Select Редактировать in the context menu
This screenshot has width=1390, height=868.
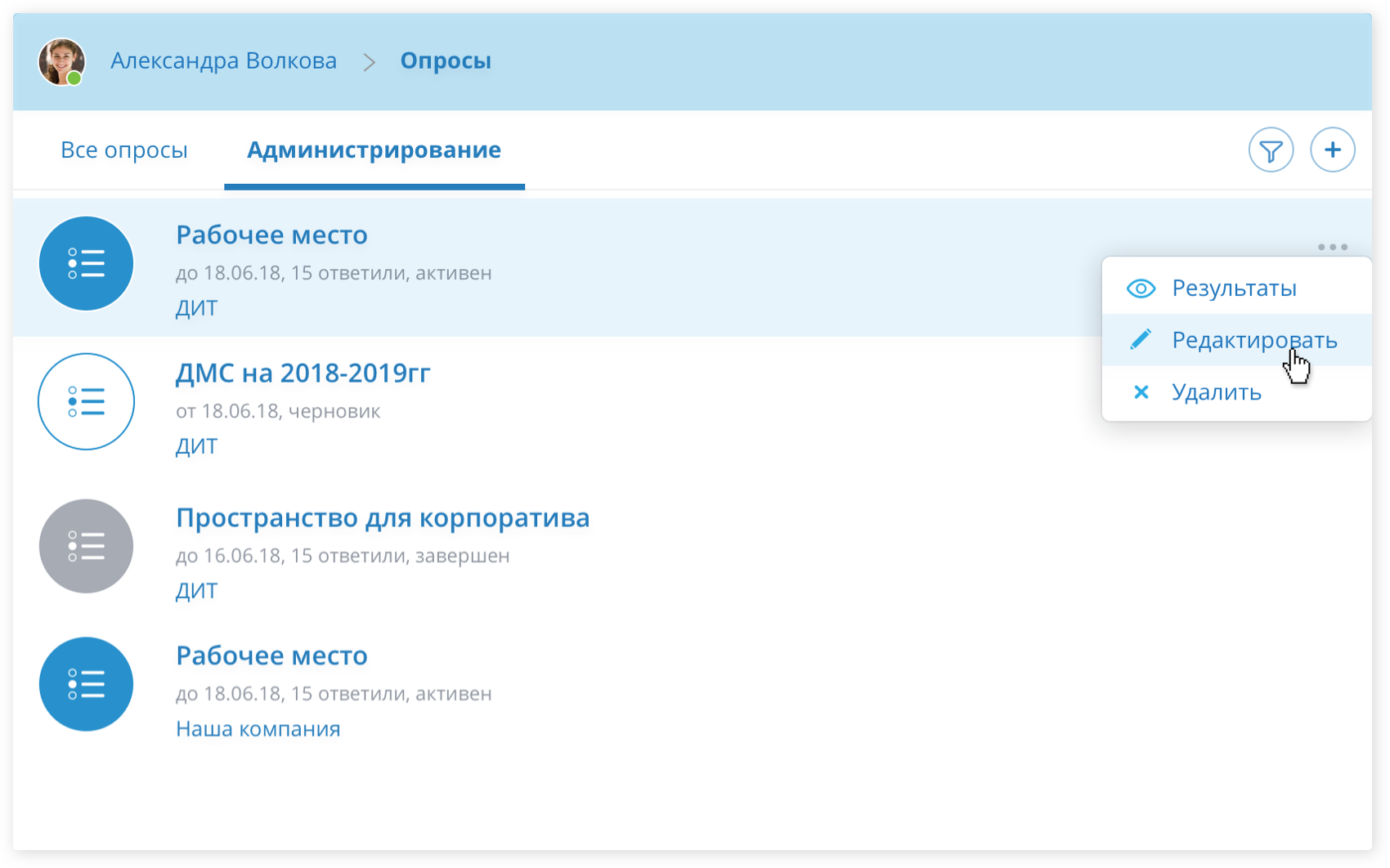click(x=1256, y=340)
